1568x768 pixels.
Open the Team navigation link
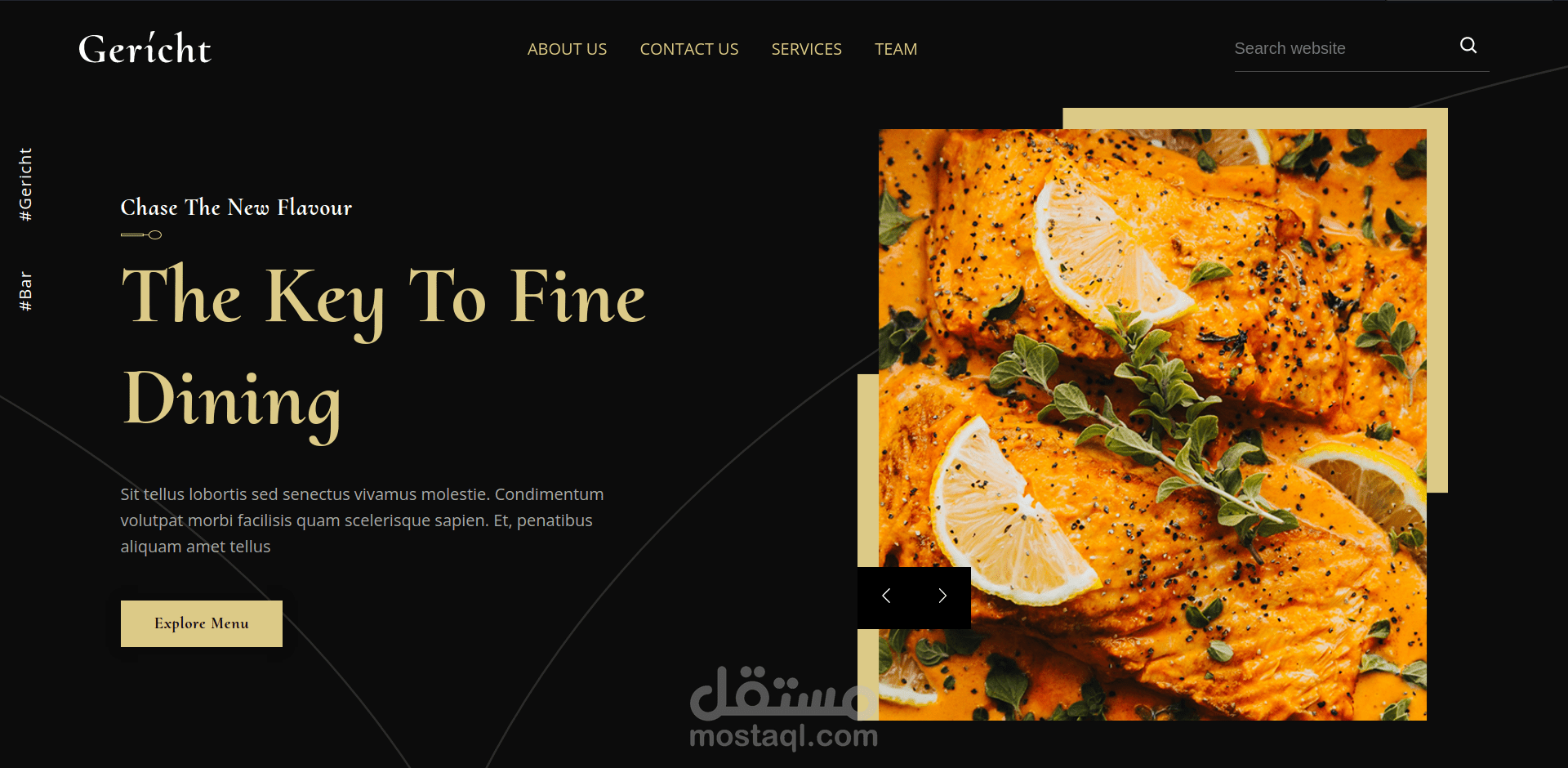coord(896,49)
